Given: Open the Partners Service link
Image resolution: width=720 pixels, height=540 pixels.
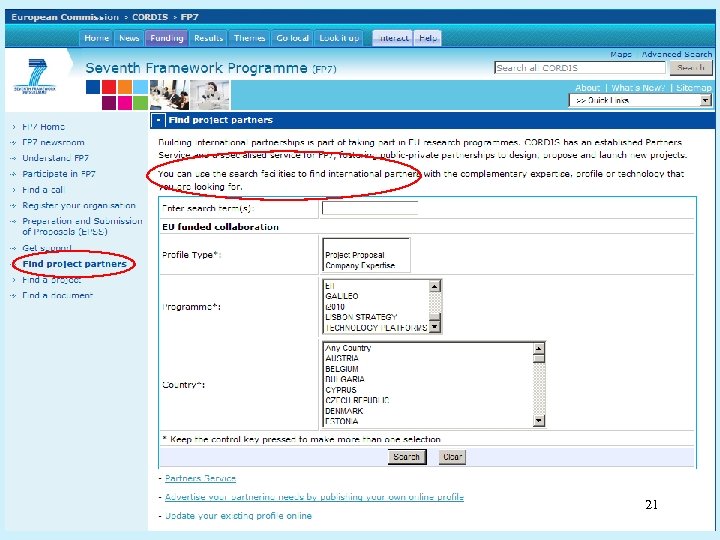Looking at the screenshot, I should pyautogui.click(x=200, y=478).
